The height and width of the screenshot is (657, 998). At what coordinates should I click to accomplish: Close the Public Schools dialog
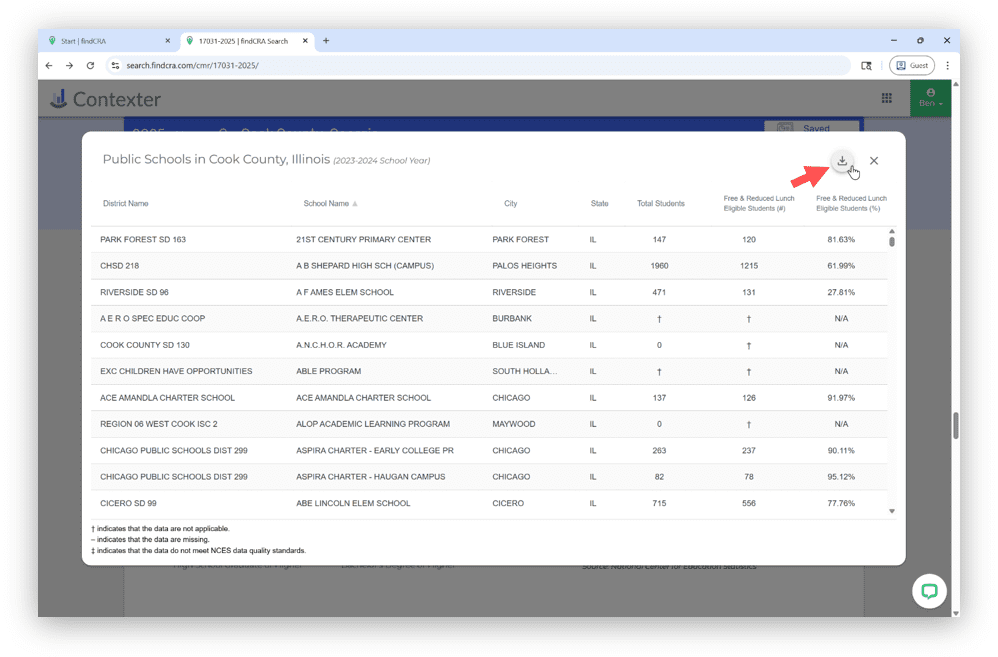[x=874, y=161]
